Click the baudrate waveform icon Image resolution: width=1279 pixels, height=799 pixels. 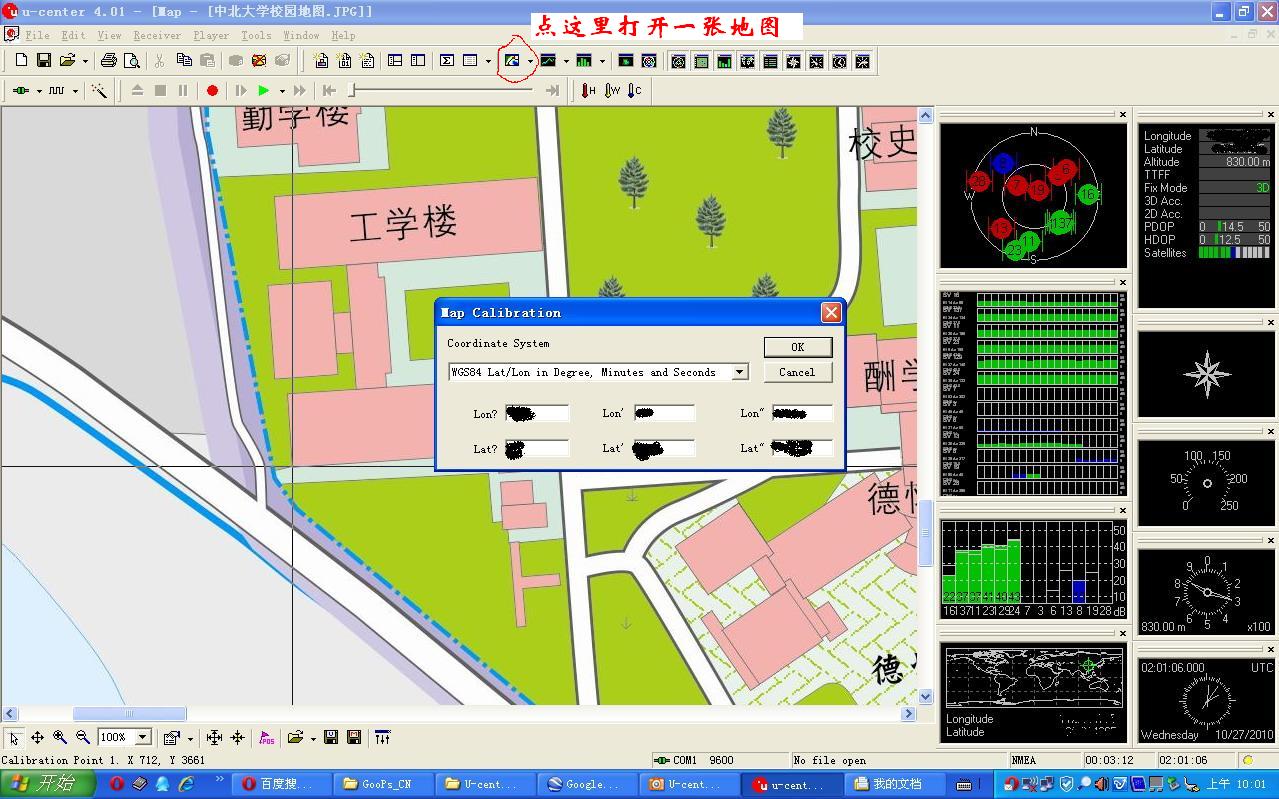click(57, 90)
